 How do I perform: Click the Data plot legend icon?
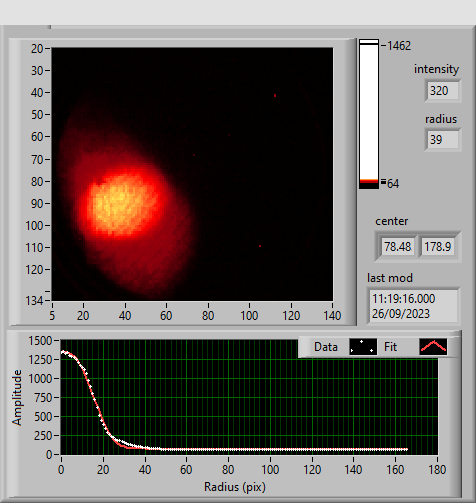click(x=363, y=347)
